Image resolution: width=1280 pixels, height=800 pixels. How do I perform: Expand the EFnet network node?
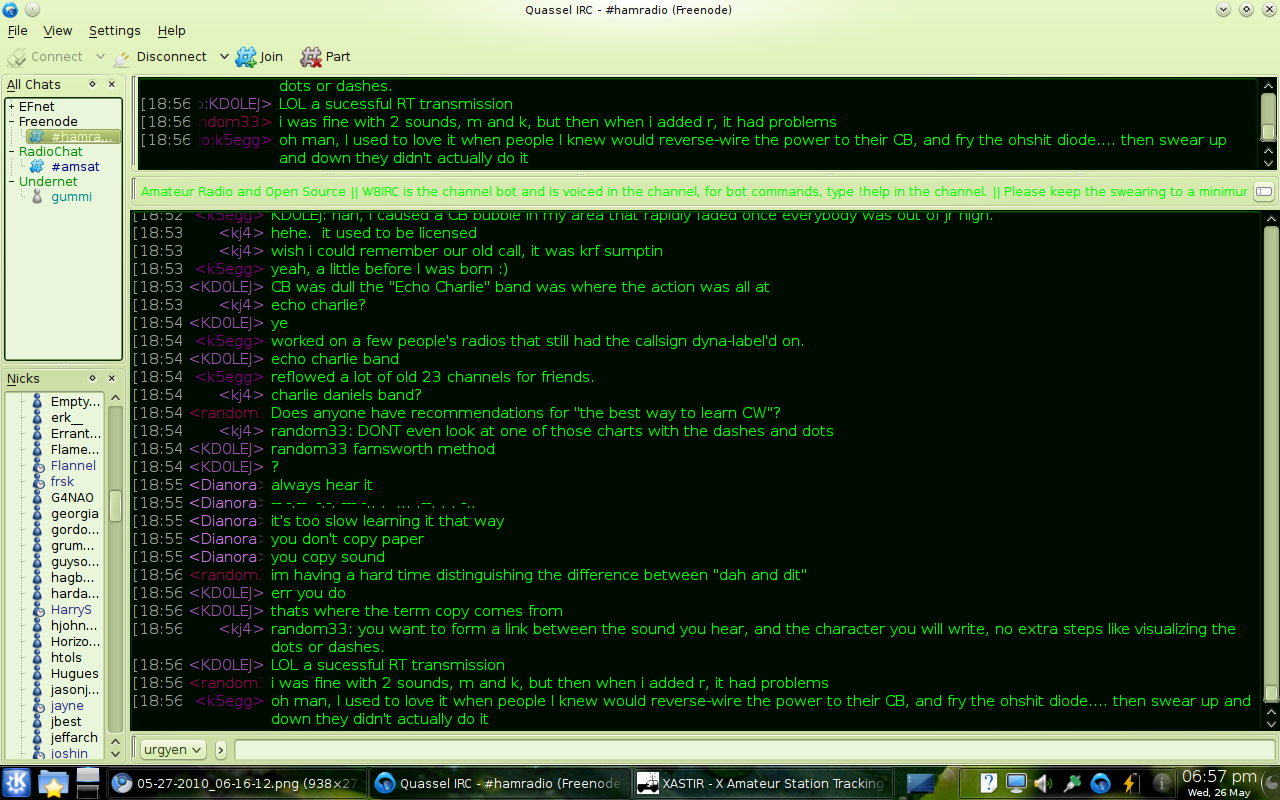[12, 107]
